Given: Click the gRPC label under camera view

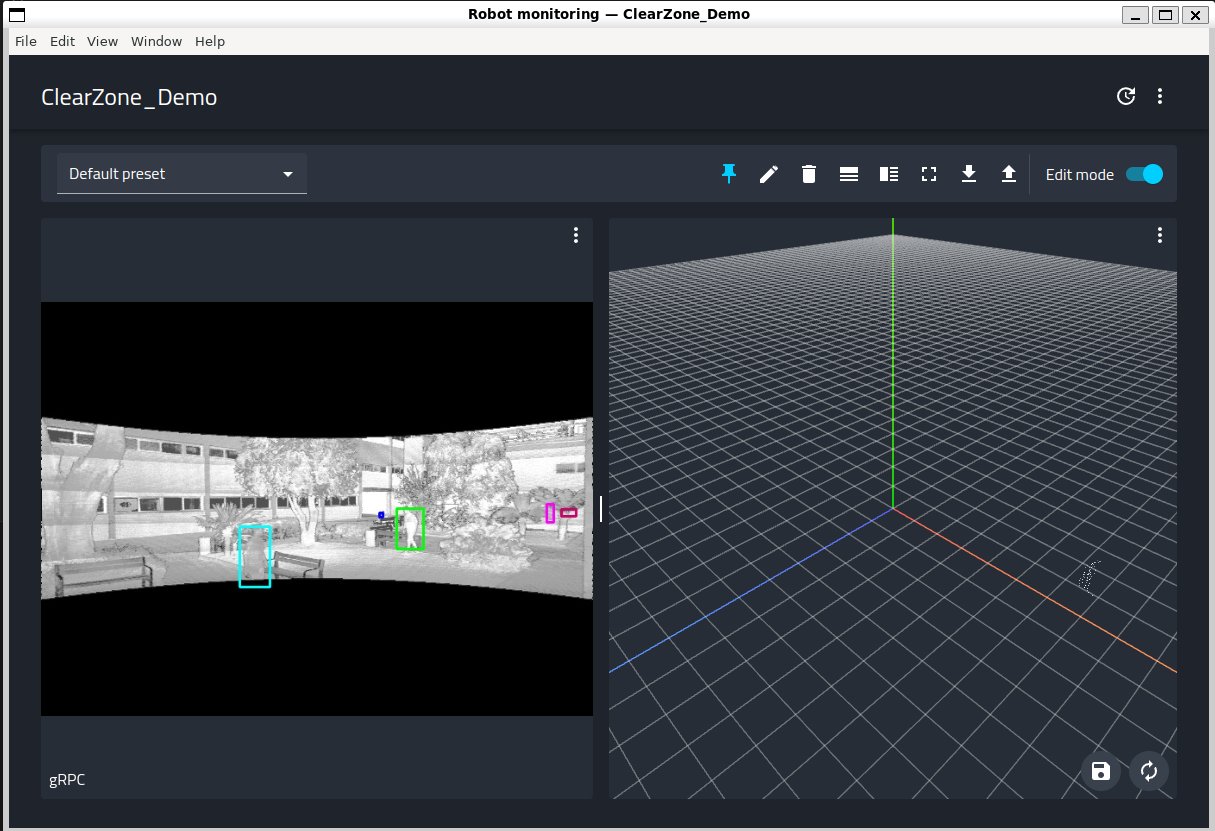Looking at the screenshot, I should click(67, 780).
